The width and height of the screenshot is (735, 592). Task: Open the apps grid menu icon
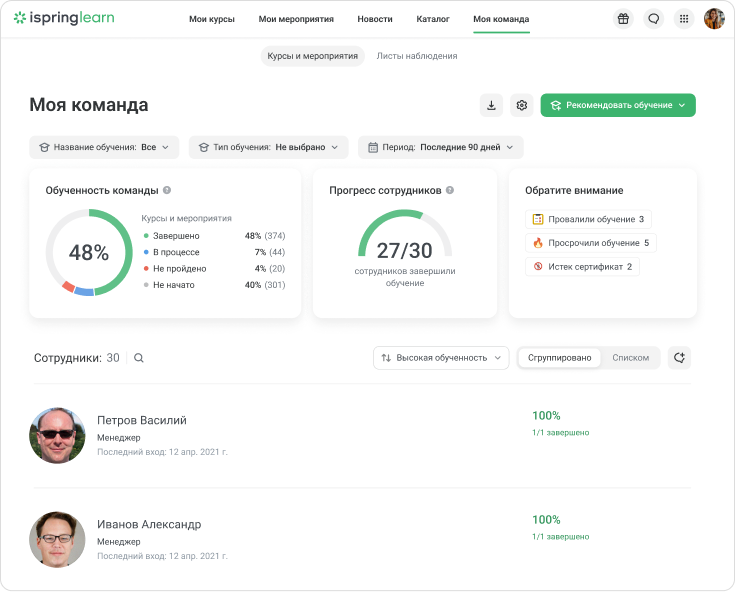click(x=683, y=19)
